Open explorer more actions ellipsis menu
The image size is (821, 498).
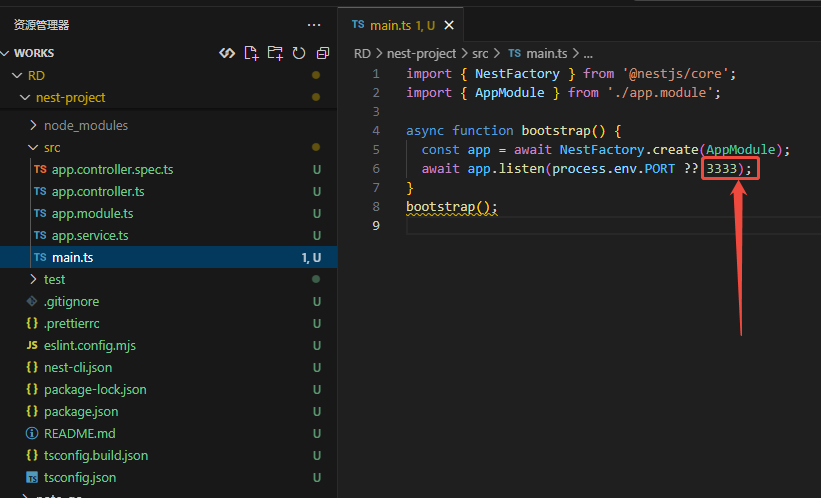(315, 24)
